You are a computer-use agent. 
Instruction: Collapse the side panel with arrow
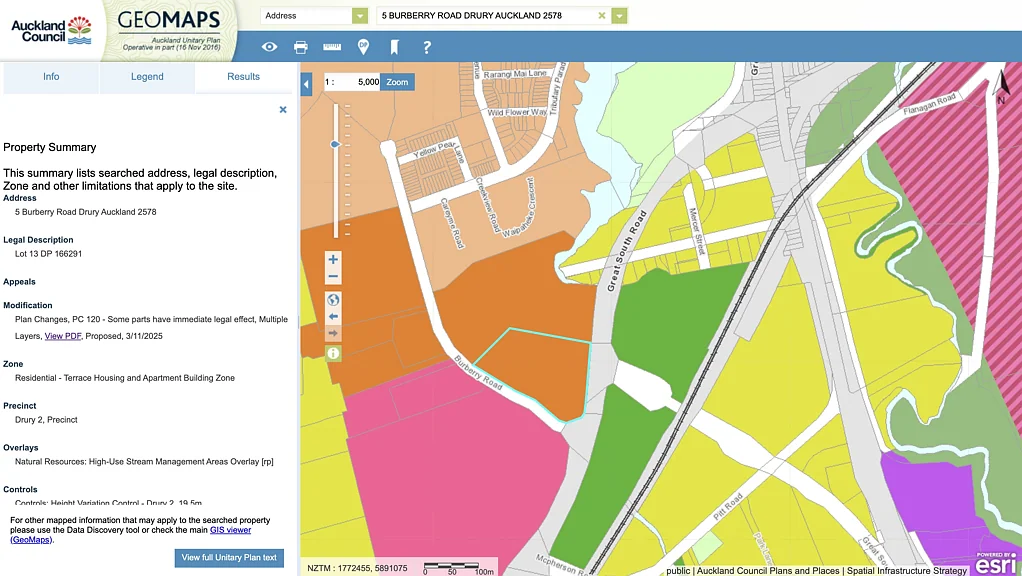pyautogui.click(x=306, y=86)
